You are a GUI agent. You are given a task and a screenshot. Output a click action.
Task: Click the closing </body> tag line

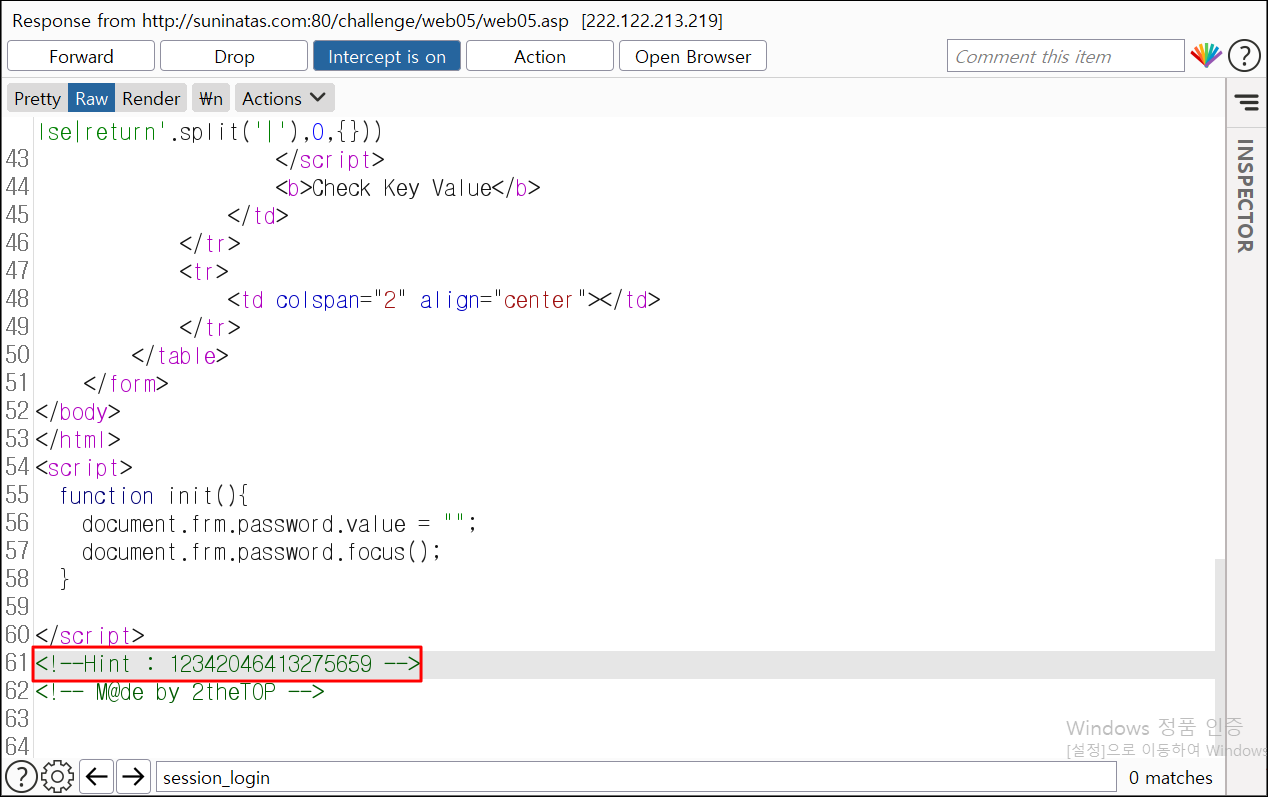click(78, 412)
